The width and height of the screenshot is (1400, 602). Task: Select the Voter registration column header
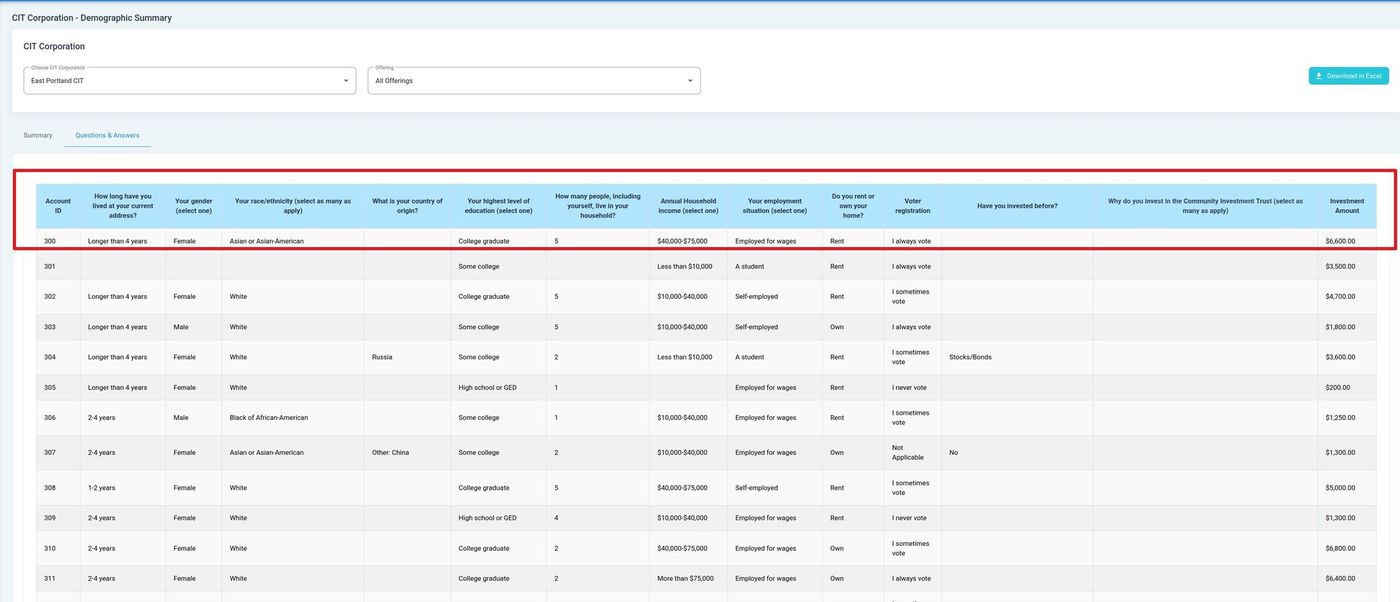click(912, 206)
